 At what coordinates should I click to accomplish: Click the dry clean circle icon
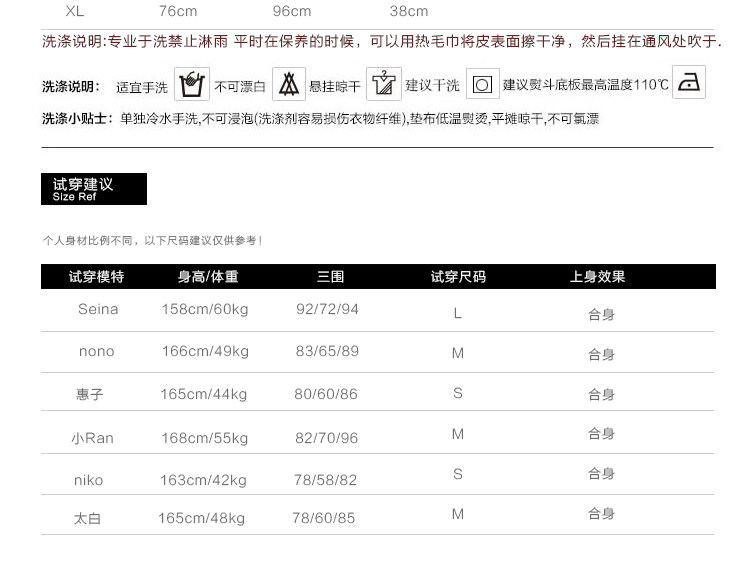[x=483, y=84]
